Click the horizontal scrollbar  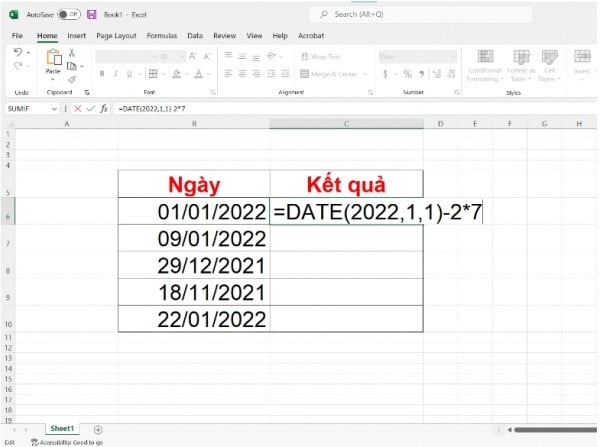tap(555, 430)
